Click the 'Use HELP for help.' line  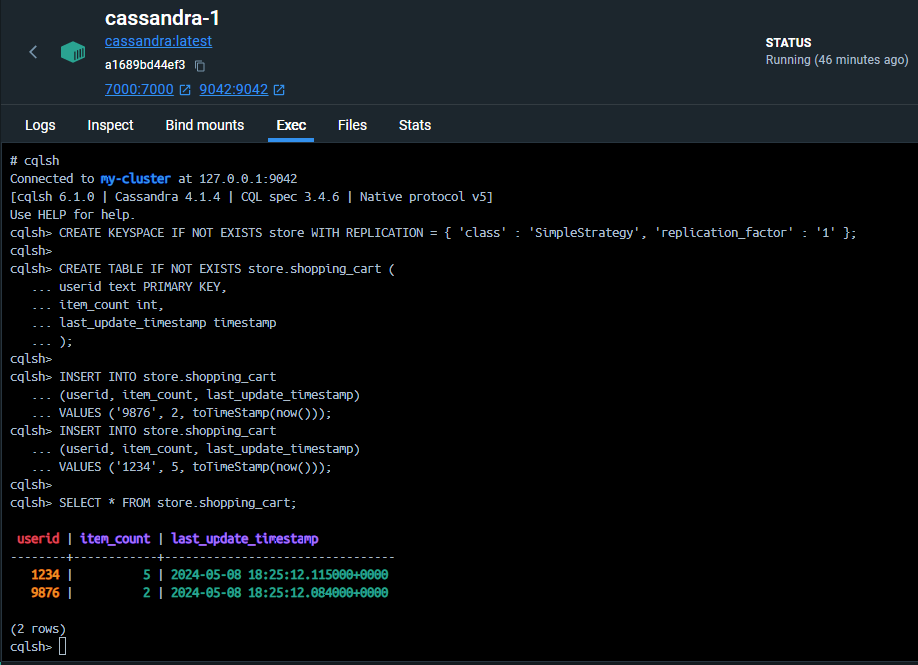[x=73, y=214]
